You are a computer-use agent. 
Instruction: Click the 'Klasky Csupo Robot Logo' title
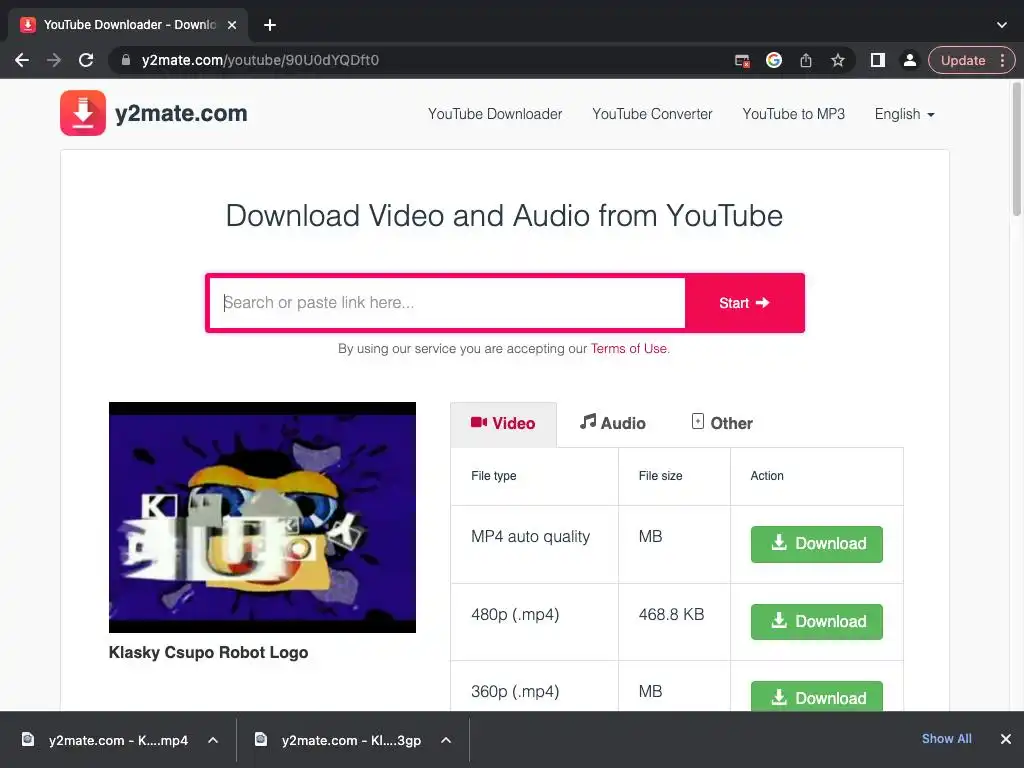208,652
